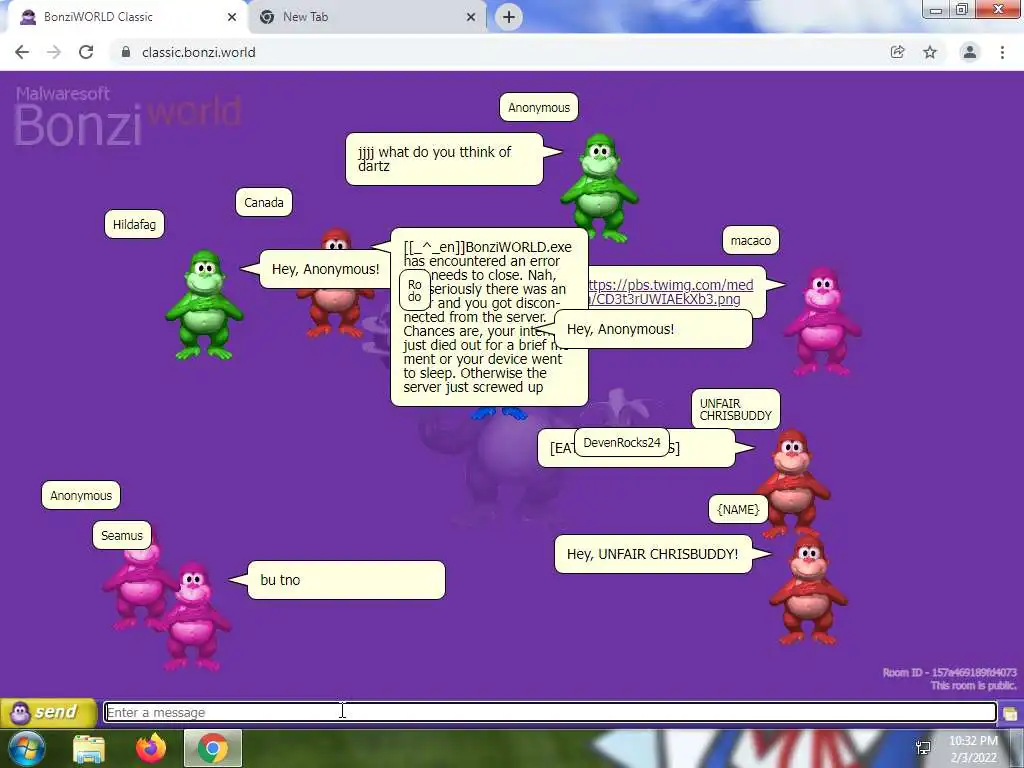Click the macaco name tag
This screenshot has width=1024, height=768.
(751, 240)
